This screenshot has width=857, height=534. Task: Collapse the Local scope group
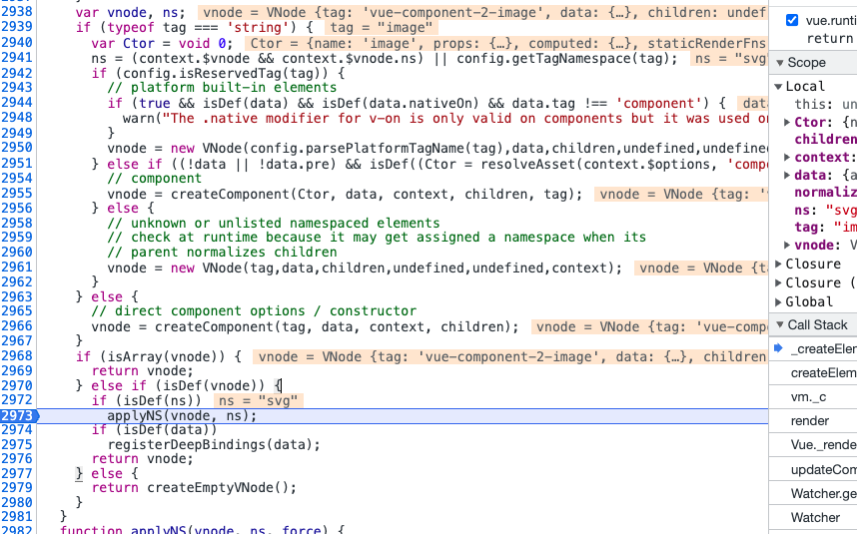pos(778,86)
